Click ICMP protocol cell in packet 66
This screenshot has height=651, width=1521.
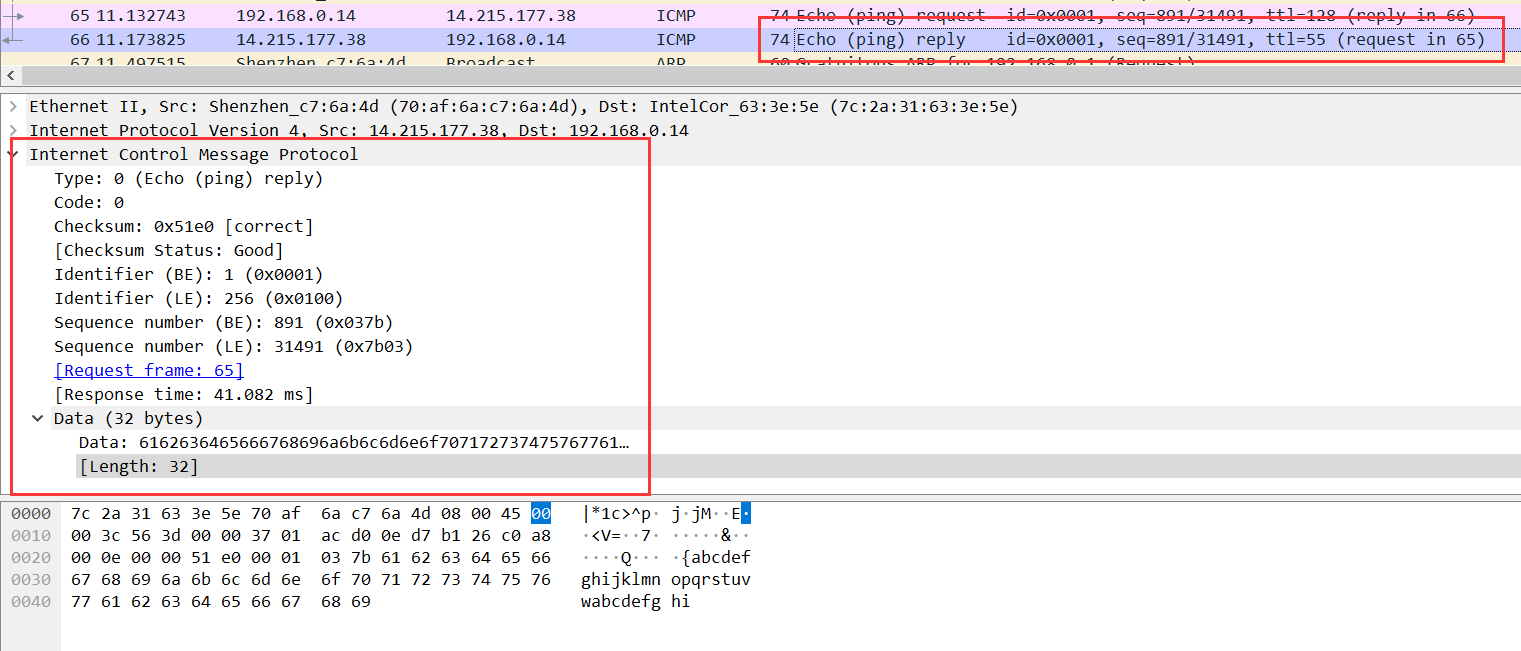676,40
